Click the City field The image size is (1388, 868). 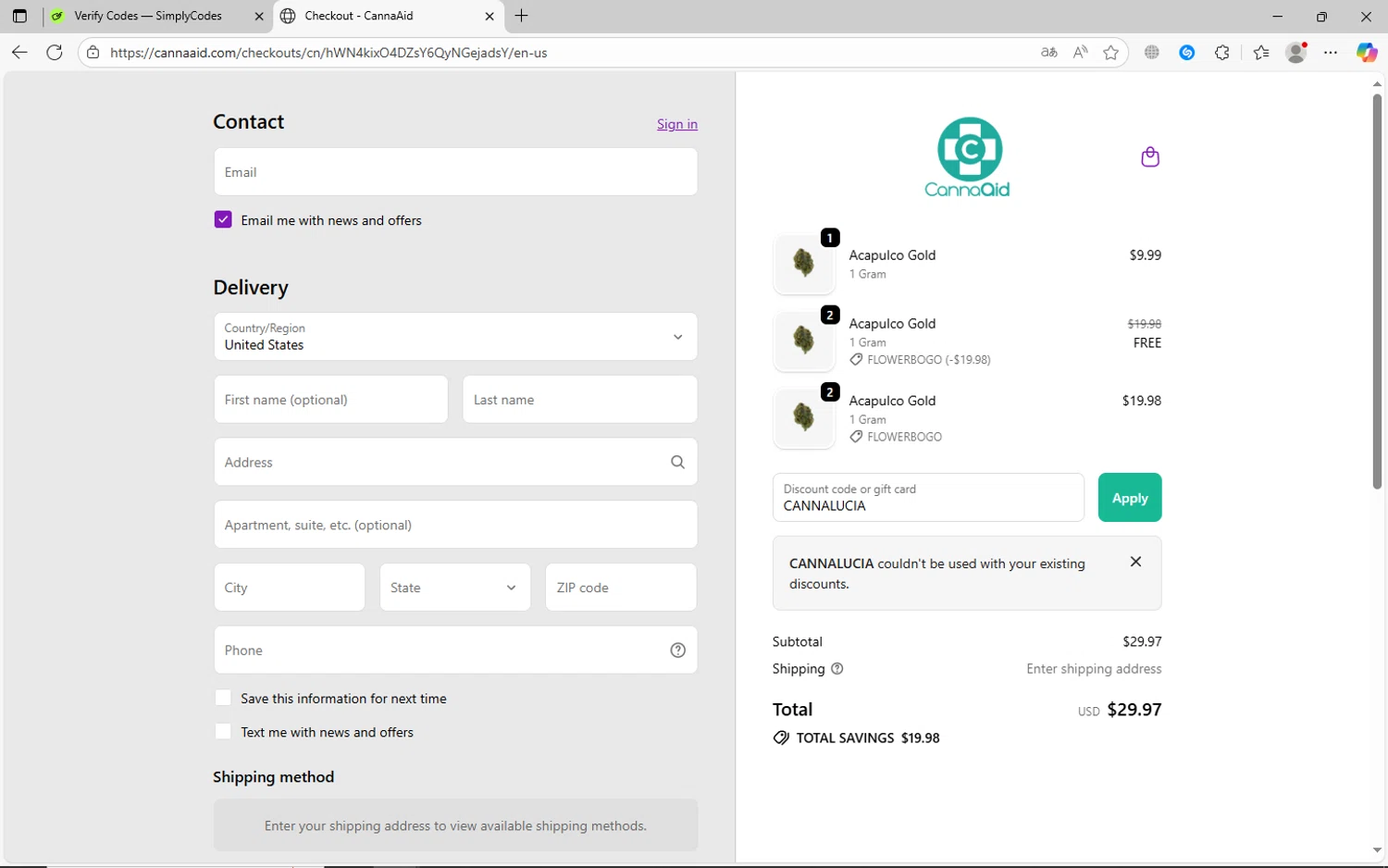pyautogui.click(x=290, y=587)
